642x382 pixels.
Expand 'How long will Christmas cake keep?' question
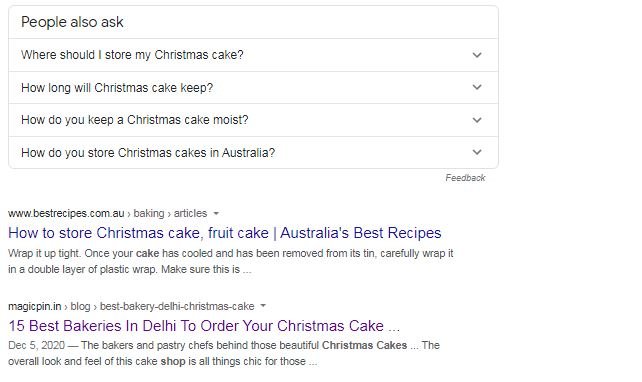253,88
